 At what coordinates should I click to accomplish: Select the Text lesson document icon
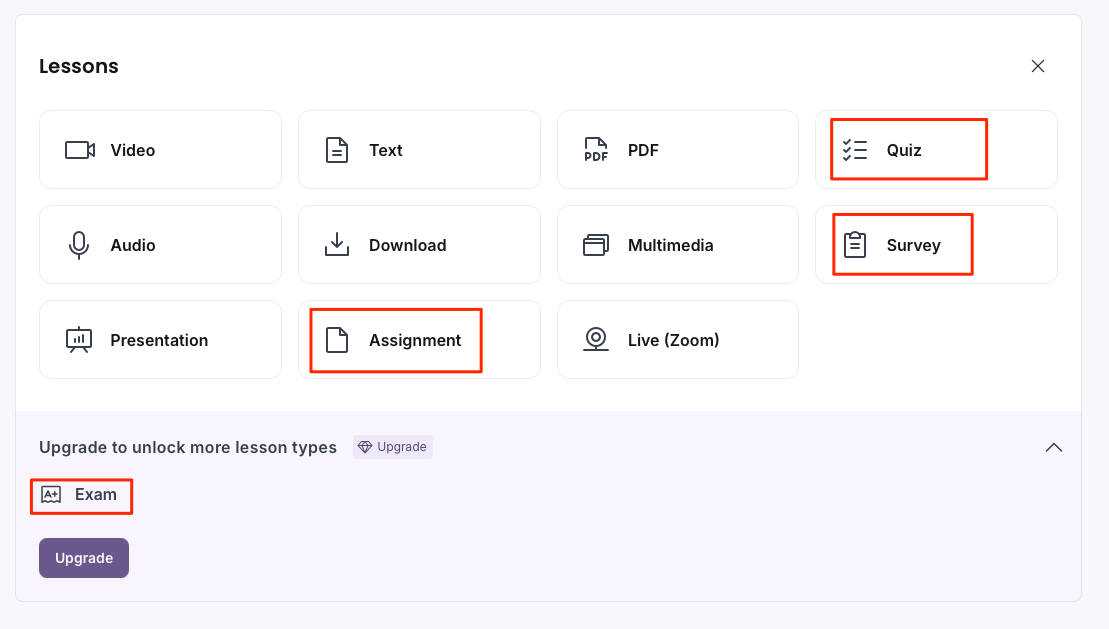pyautogui.click(x=337, y=149)
